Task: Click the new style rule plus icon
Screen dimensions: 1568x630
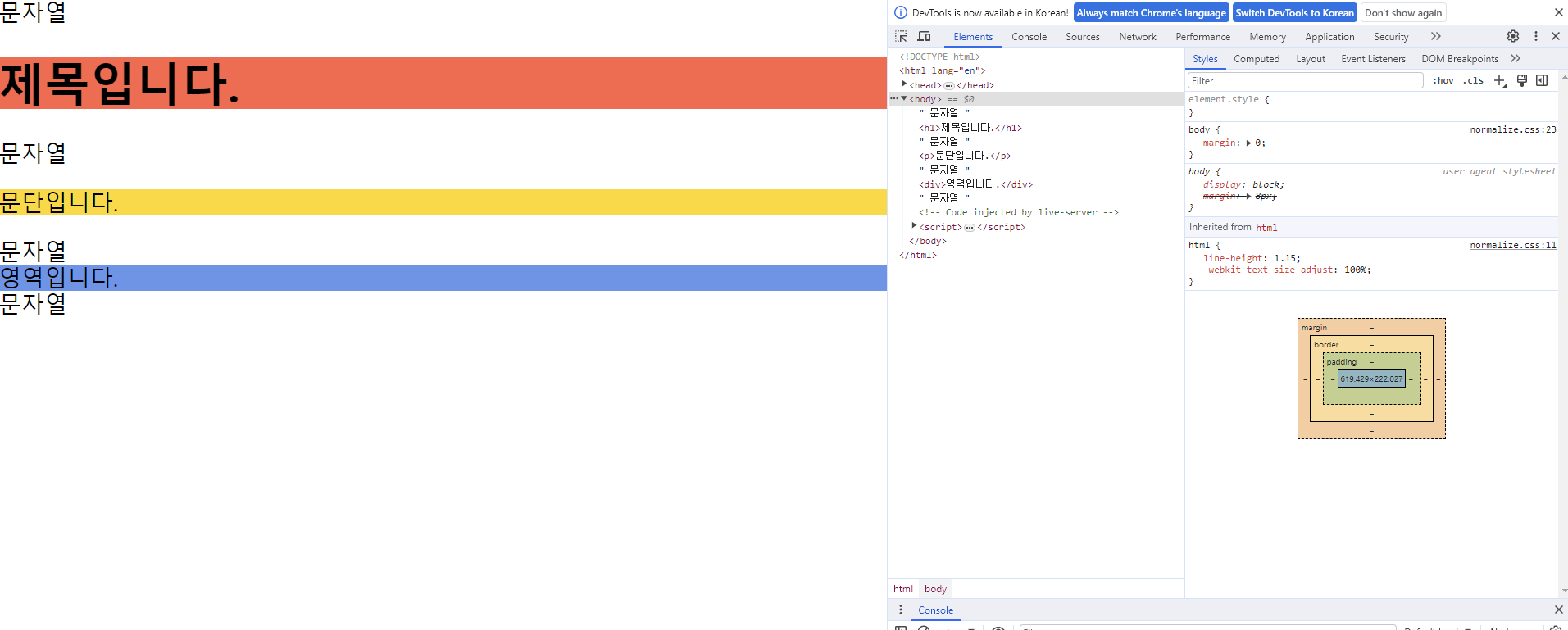Action: (x=1500, y=80)
